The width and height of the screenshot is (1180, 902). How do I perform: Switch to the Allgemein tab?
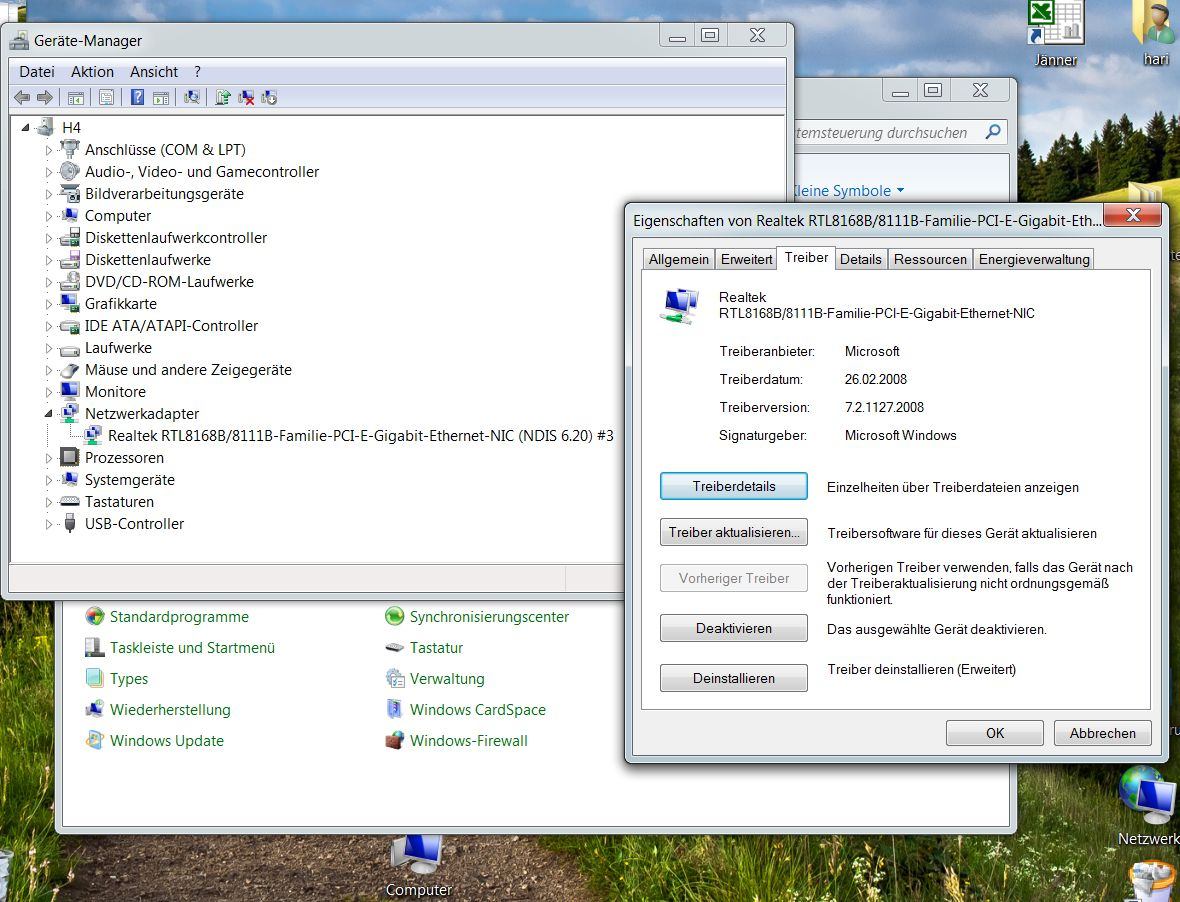point(678,259)
